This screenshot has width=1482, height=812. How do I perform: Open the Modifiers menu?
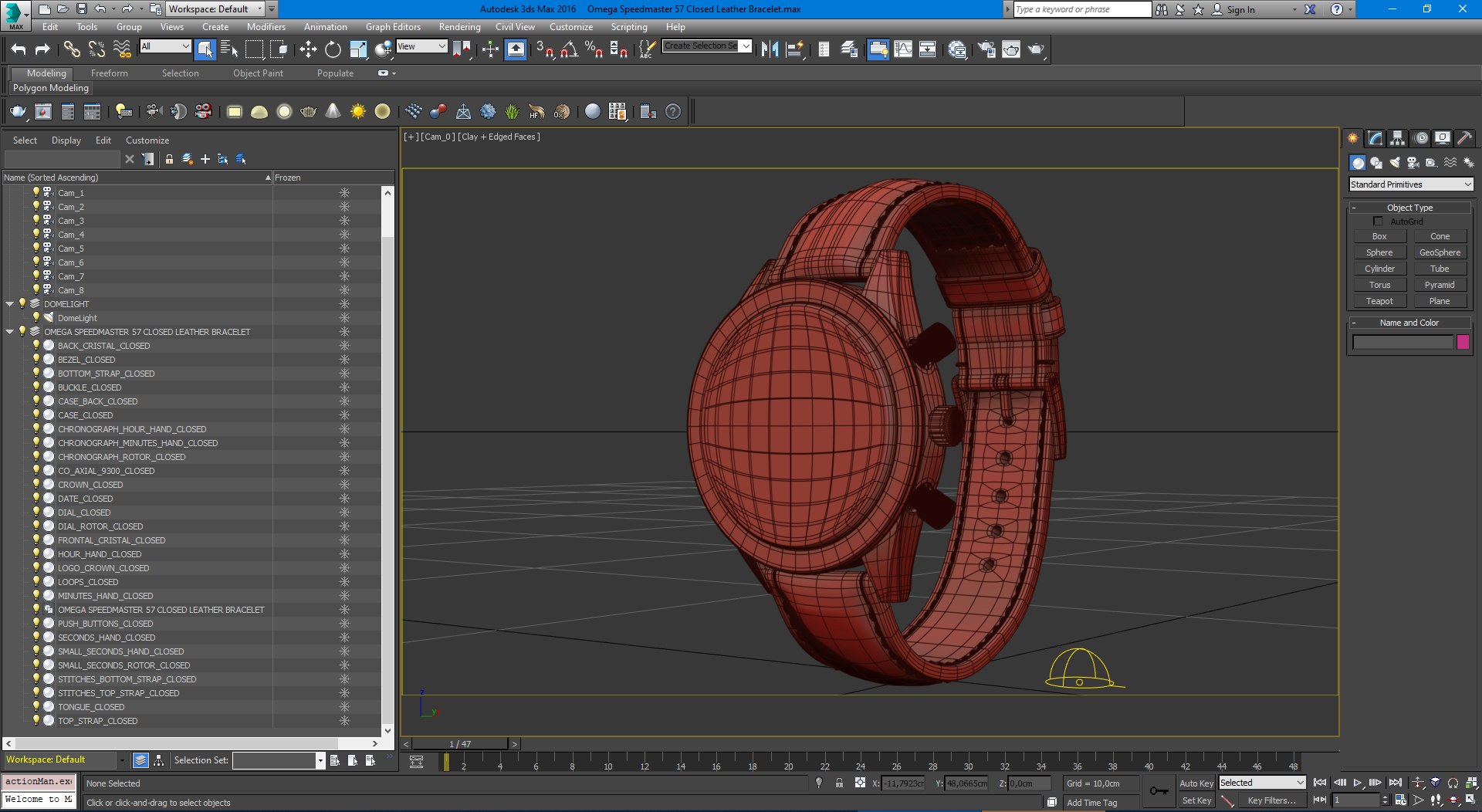pos(266,26)
